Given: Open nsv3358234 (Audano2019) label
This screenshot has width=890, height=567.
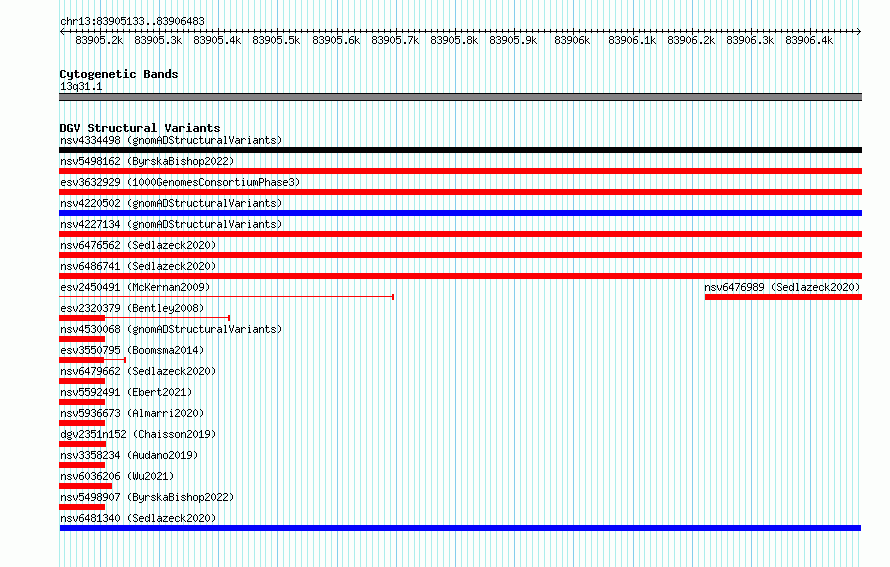Looking at the screenshot, I should point(129,455).
